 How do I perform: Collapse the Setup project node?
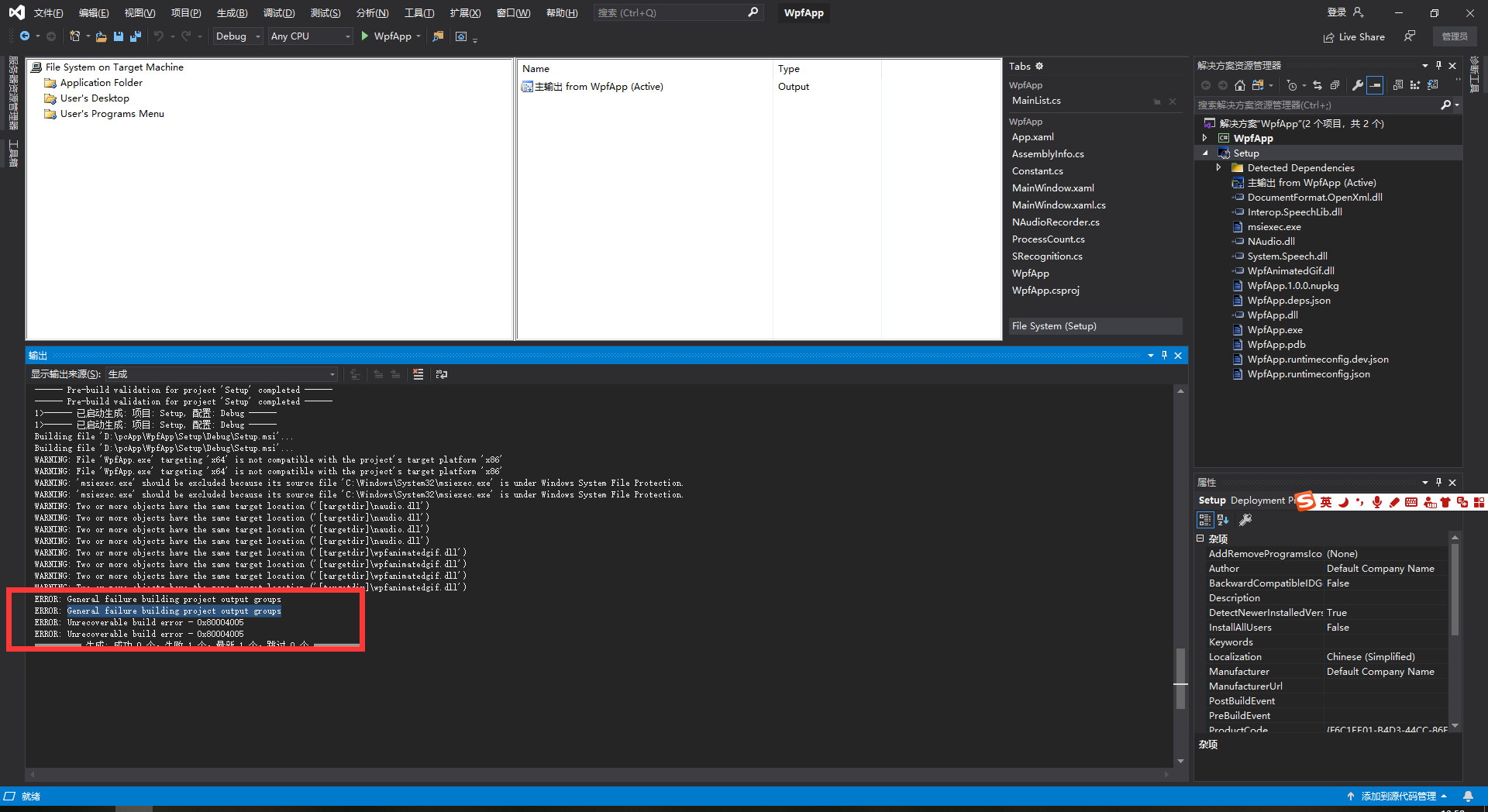click(x=1204, y=153)
